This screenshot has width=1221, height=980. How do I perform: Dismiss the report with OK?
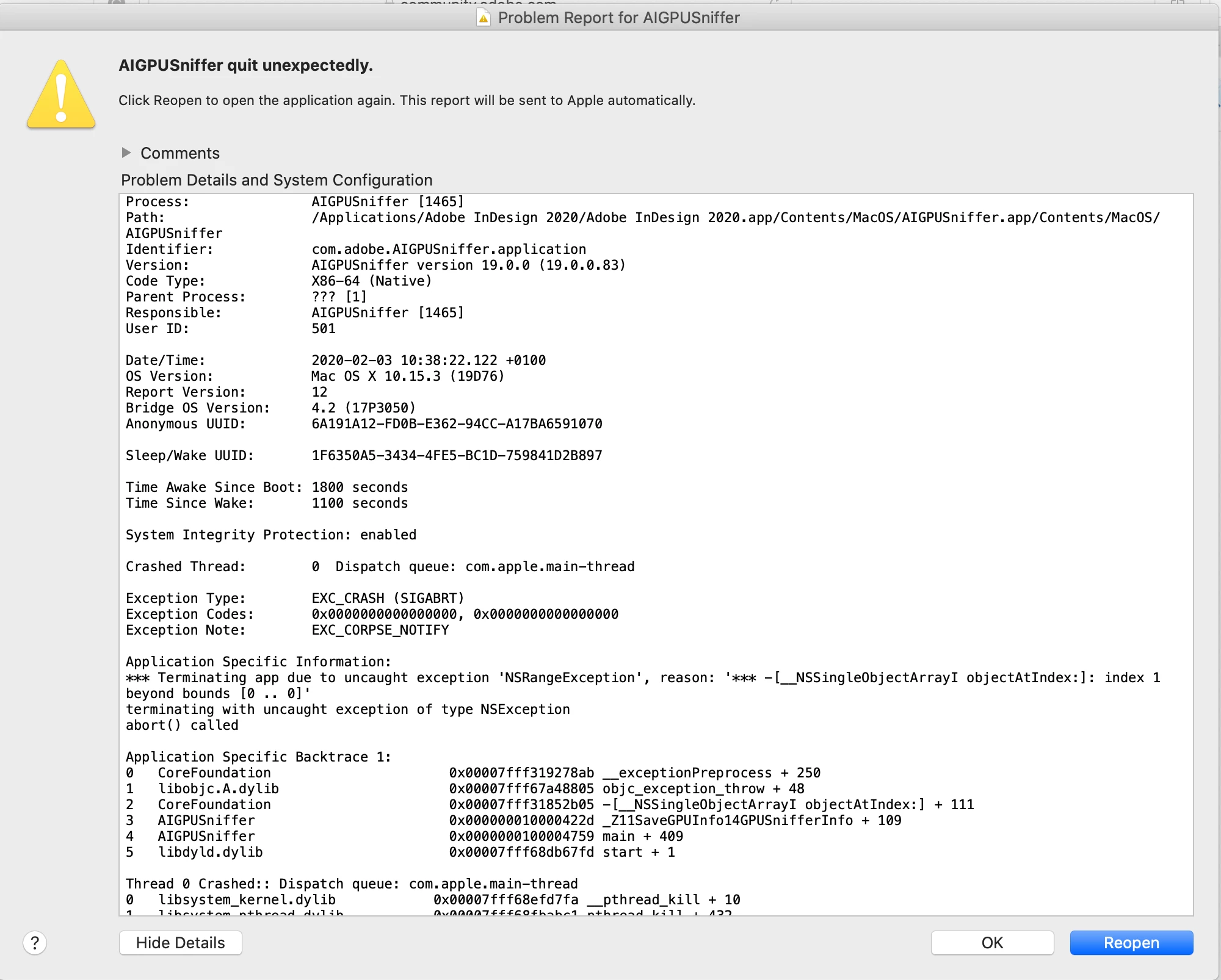tap(991, 943)
